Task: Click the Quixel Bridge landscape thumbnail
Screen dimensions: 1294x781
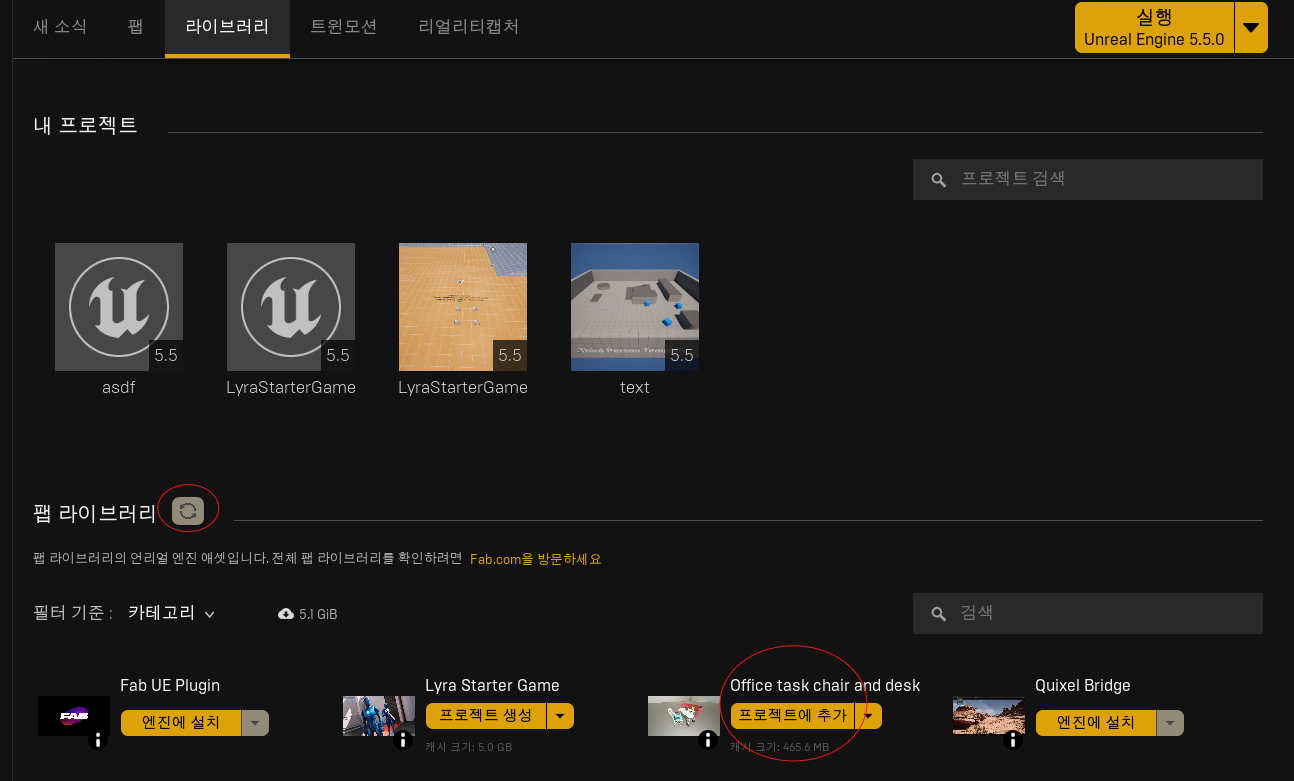Action: coord(989,716)
